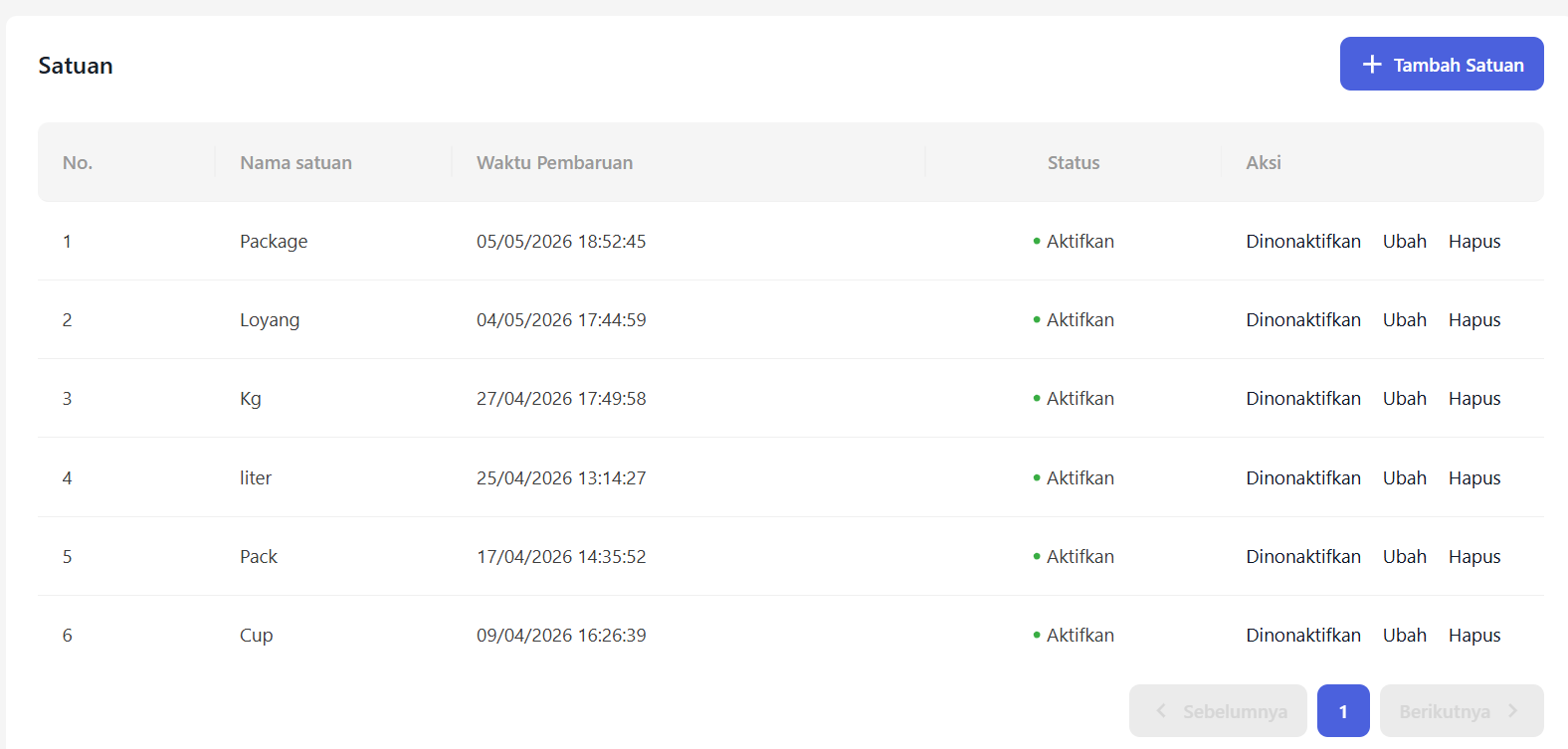Add a new unit with Tambah Satuan
This screenshot has width=1568, height=749.
click(x=1442, y=64)
